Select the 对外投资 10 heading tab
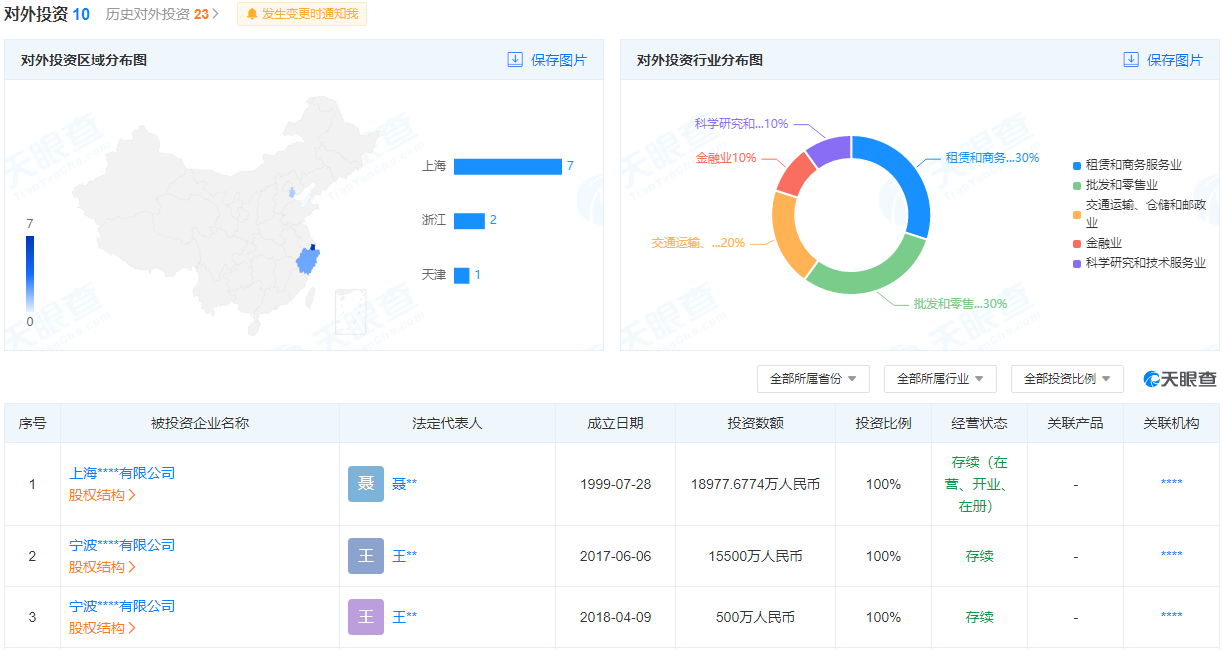 click(x=47, y=14)
